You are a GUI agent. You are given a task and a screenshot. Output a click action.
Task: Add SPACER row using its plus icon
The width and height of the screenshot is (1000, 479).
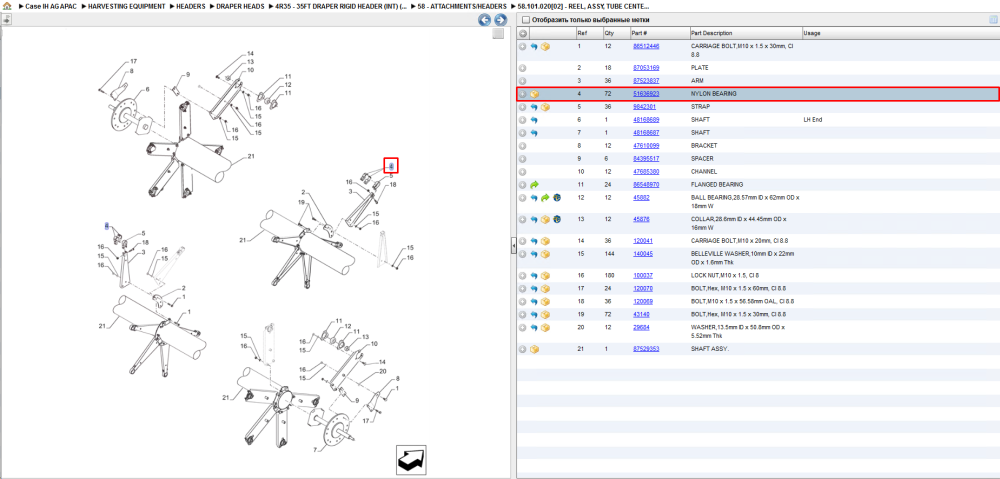point(522,159)
